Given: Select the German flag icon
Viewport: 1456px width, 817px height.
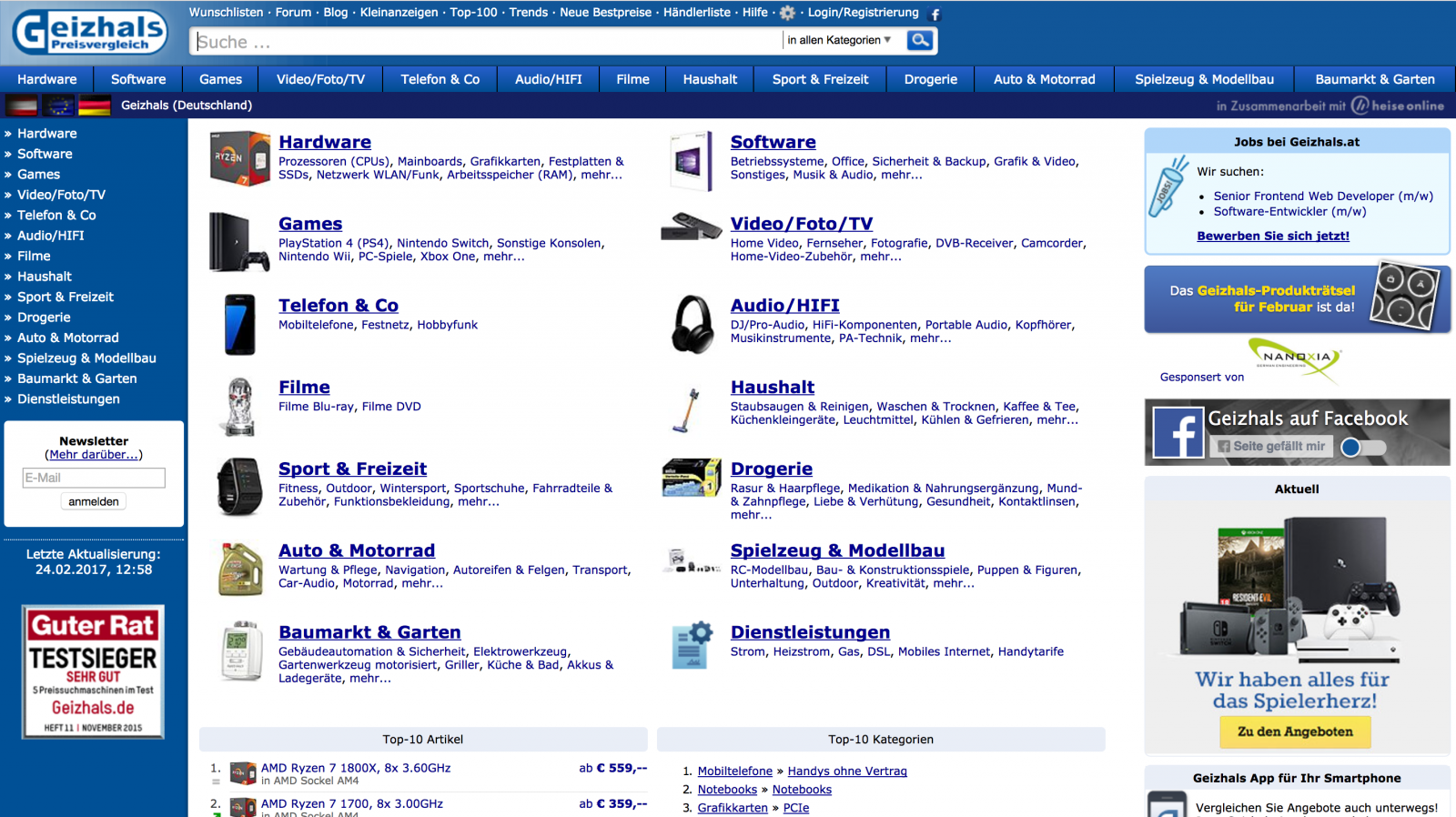Looking at the screenshot, I should [95, 106].
